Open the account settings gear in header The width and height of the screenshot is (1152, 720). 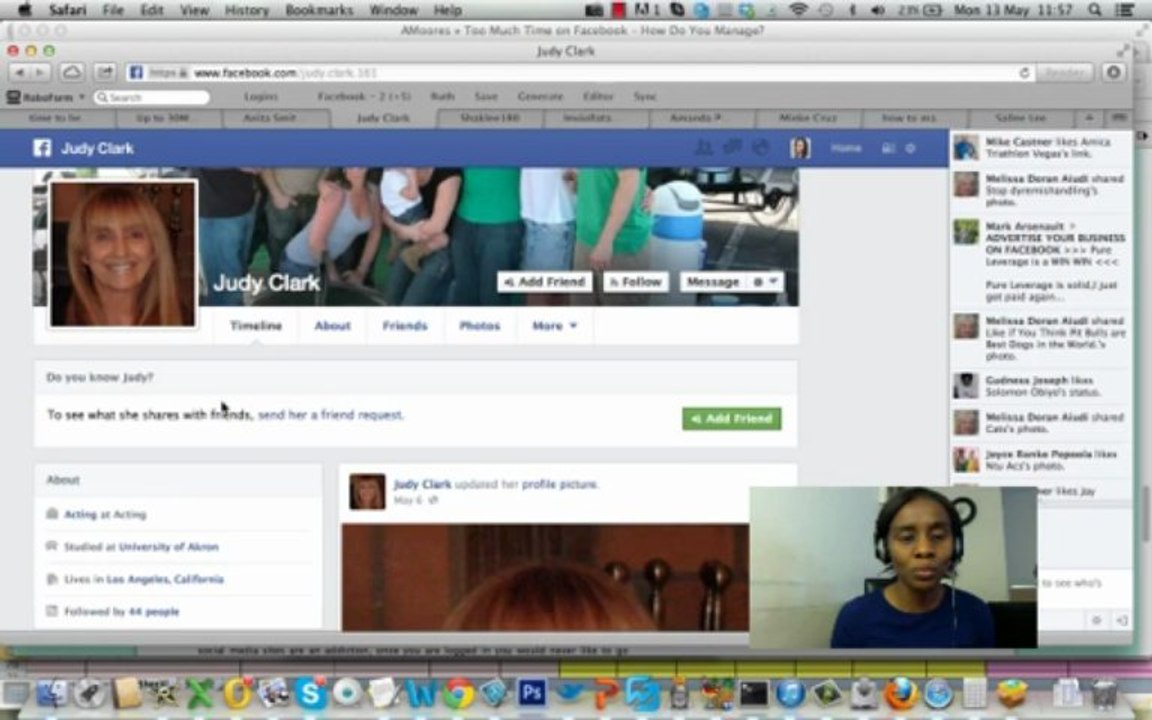pyautogui.click(x=910, y=148)
